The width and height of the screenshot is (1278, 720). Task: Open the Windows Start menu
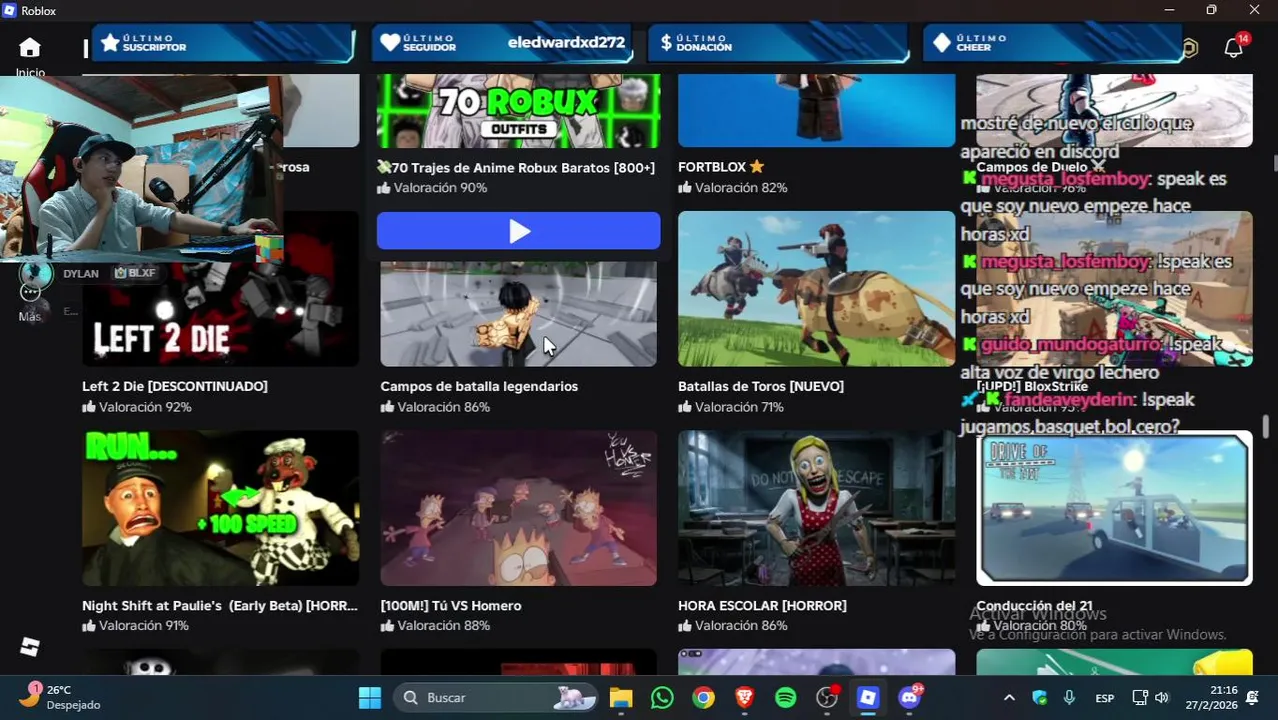coord(370,698)
